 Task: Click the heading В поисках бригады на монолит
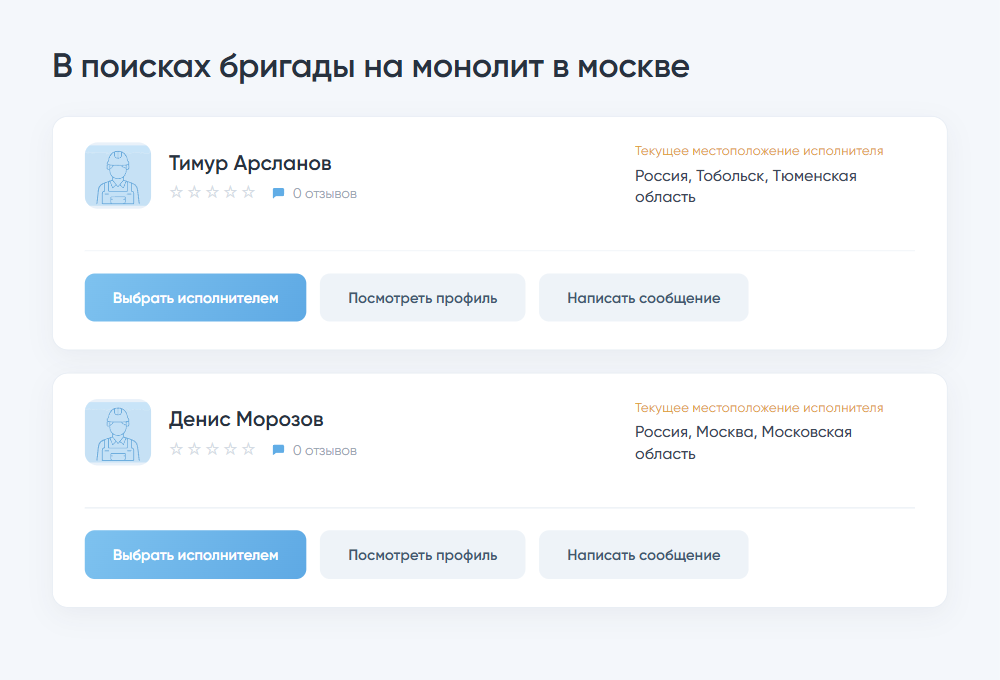(371, 68)
